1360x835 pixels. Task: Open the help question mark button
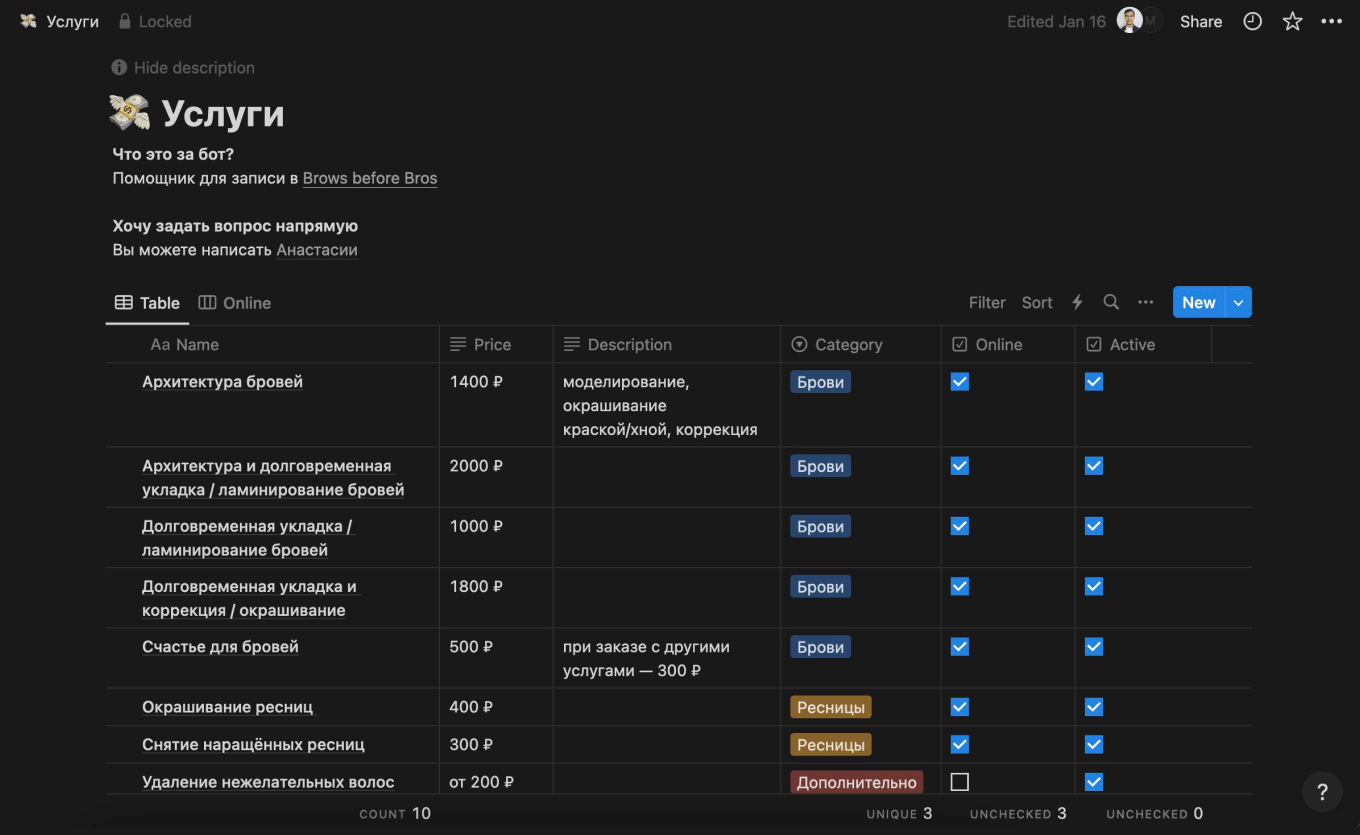[1322, 793]
